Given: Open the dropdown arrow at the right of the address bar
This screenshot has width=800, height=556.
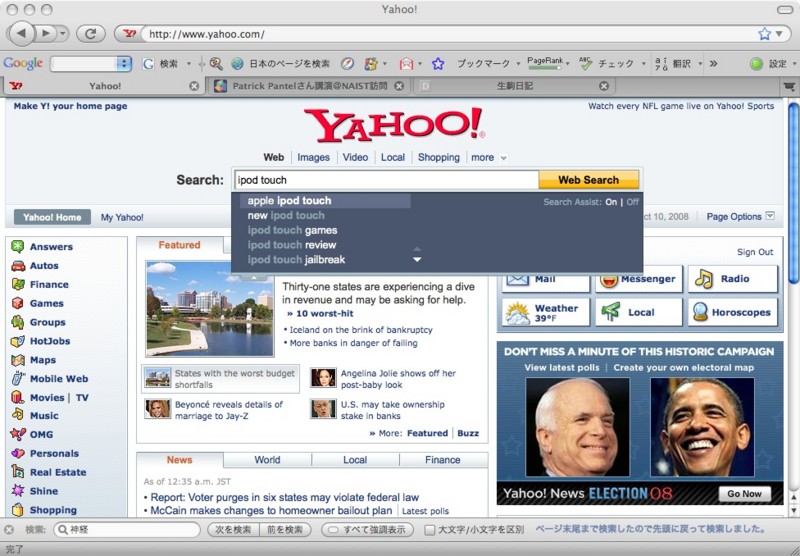Looking at the screenshot, I should [x=779, y=34].
